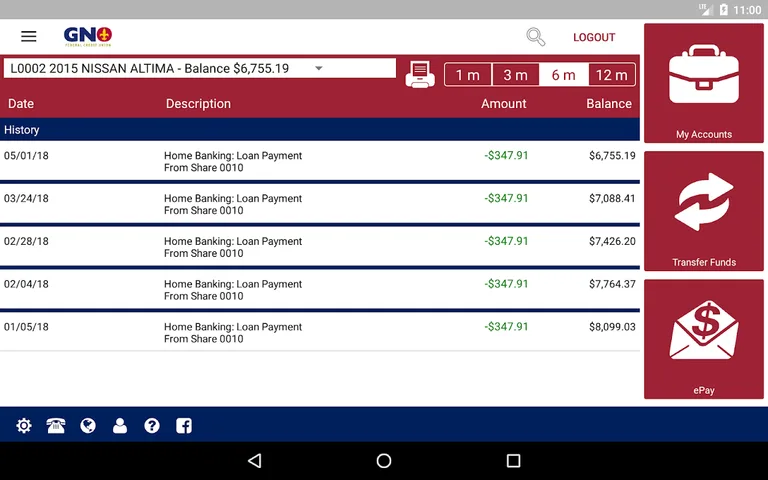The width and height of the screenshot is (768, 480).
Task: Select the History section header
Action: [x=320, y=130]
